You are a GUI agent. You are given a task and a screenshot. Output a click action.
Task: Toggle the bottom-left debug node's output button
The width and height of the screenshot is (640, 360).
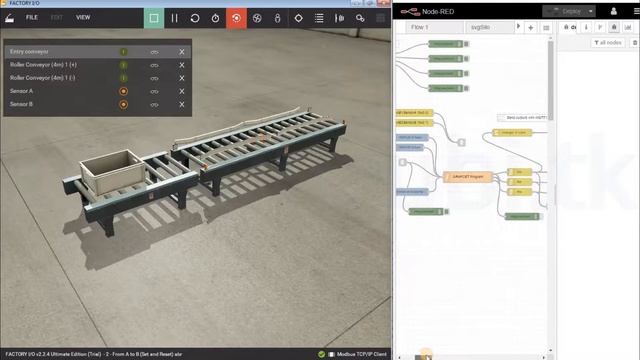(x=447, y=211)
